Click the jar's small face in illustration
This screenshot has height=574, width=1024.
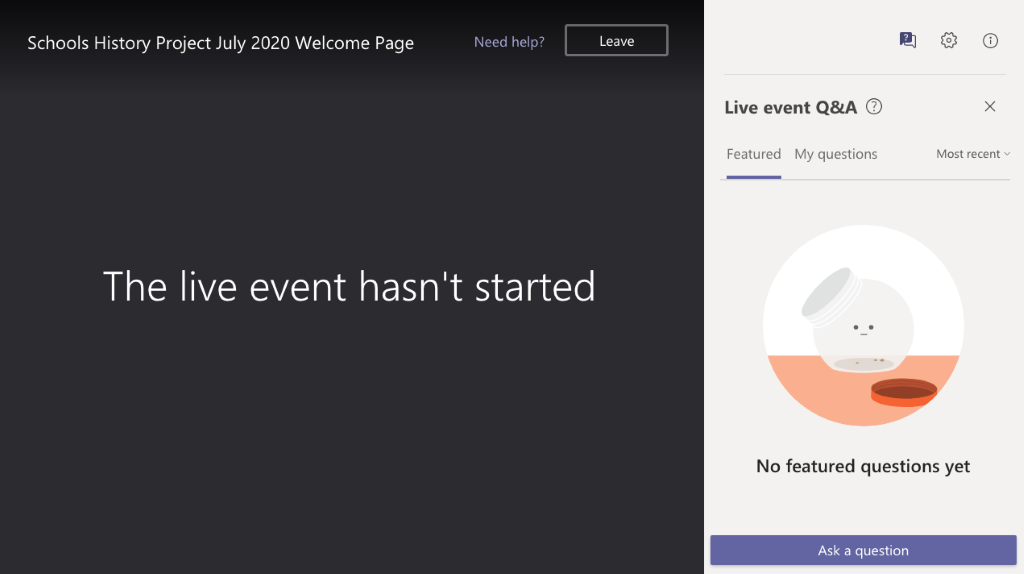pyautogui.click(x=863, y=330)
